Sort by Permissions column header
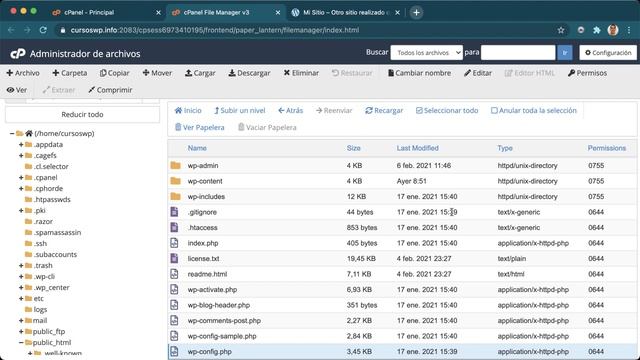Image resolution: width=640 pixels, height=360 pixels. coord(607,148)
